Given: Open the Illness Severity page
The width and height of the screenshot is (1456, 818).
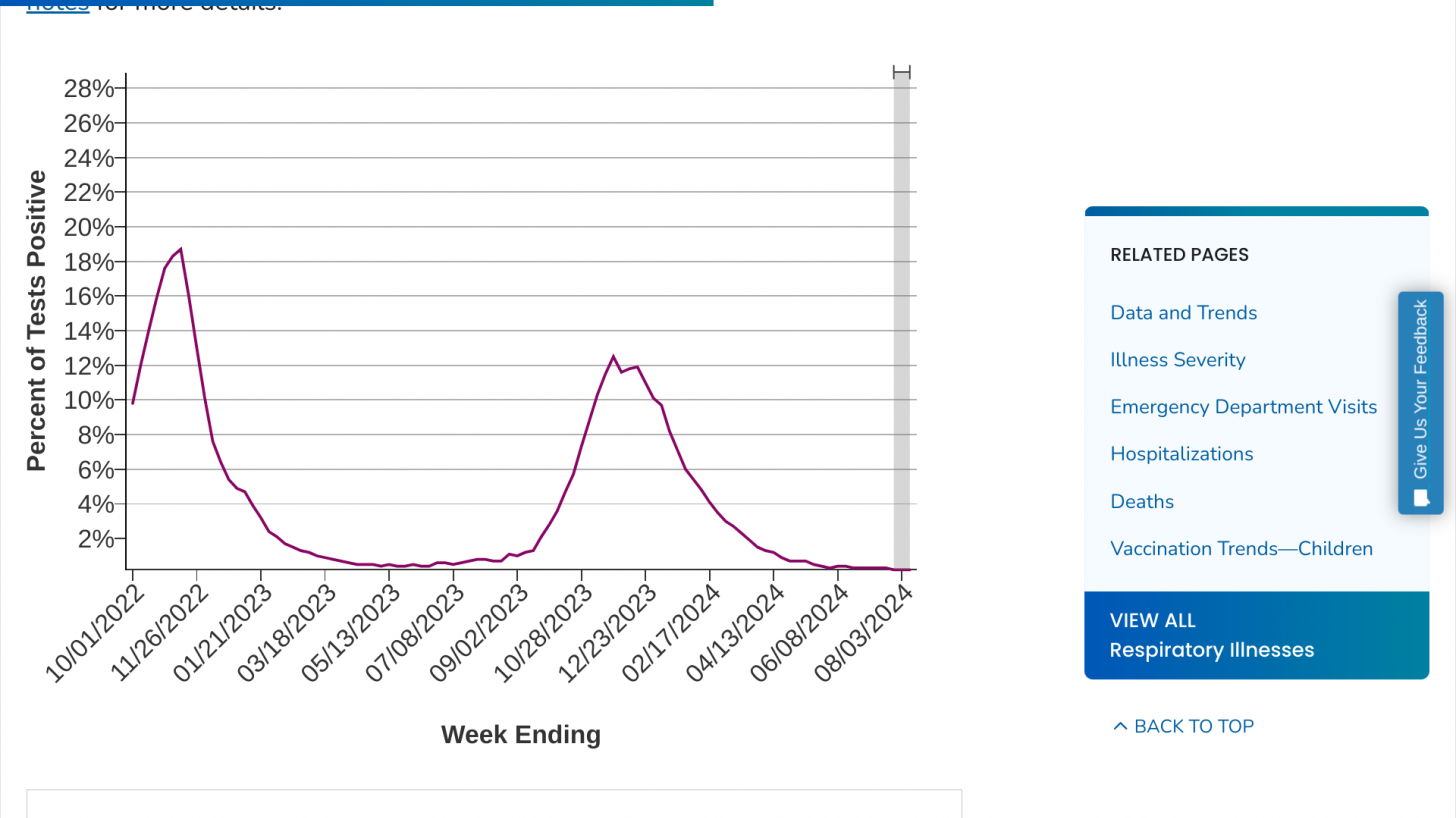Looking at the screenshot, I should tap(1177, 360).
